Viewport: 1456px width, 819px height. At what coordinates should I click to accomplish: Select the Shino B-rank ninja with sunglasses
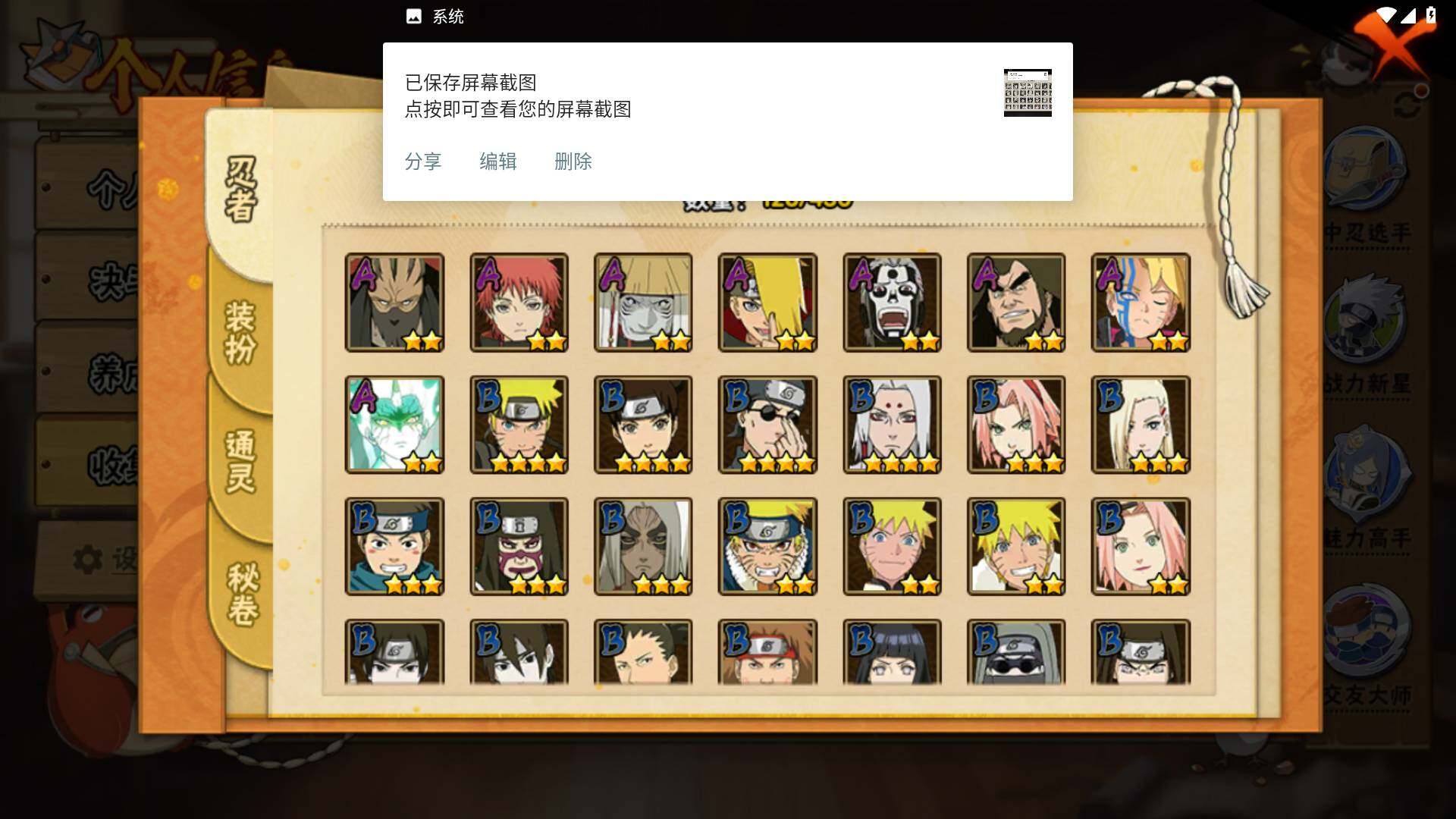tap(1016, 652)
